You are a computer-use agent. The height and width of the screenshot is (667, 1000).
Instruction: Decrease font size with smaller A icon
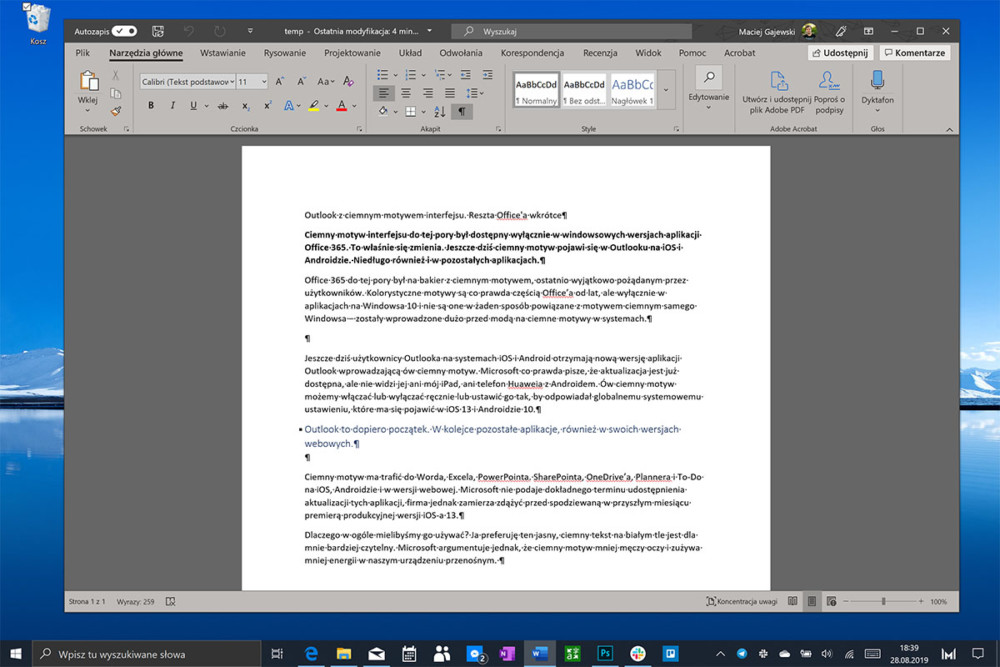click(x=301, y=82)
